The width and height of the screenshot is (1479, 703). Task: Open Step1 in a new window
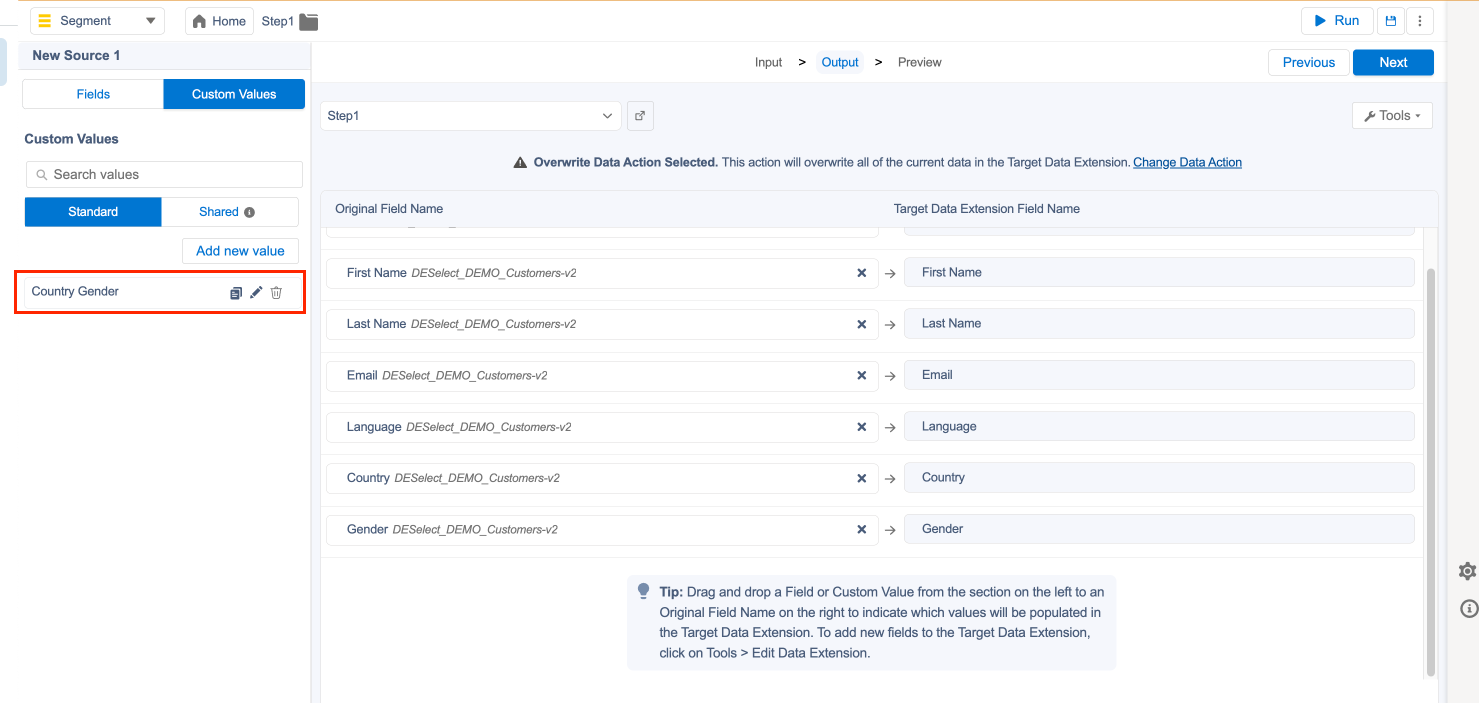pyautogui.click(x=640, y=115)
